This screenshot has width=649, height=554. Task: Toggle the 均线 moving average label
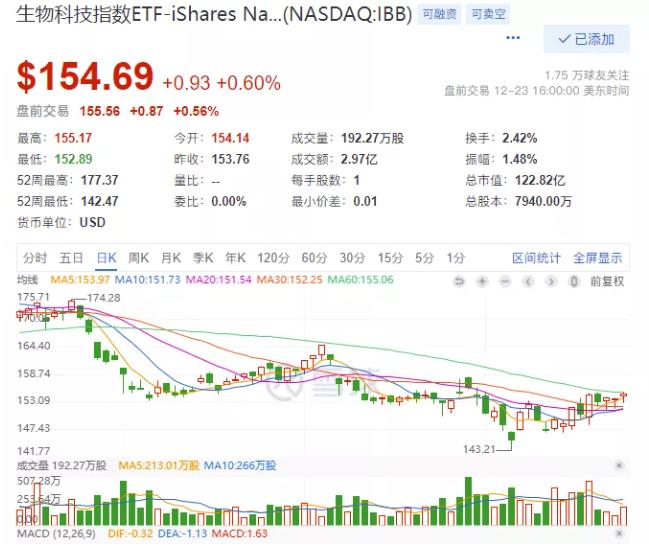(x=29, y=280)
